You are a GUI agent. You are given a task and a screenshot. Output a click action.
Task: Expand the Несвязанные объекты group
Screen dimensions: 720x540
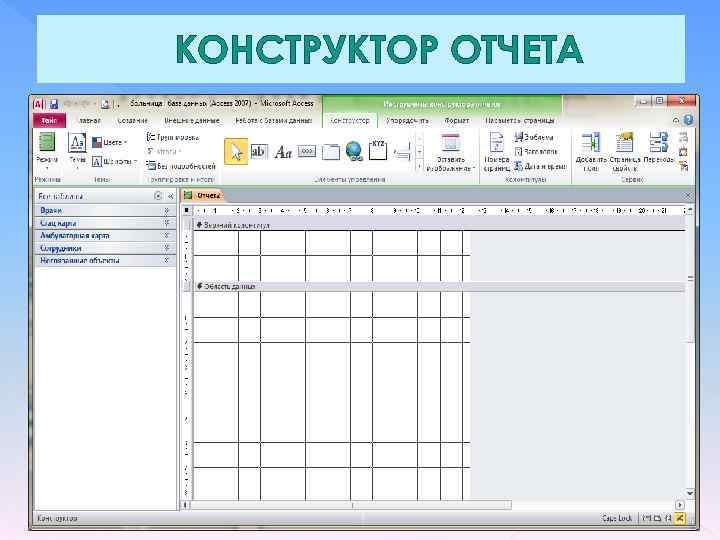[105, 260]
